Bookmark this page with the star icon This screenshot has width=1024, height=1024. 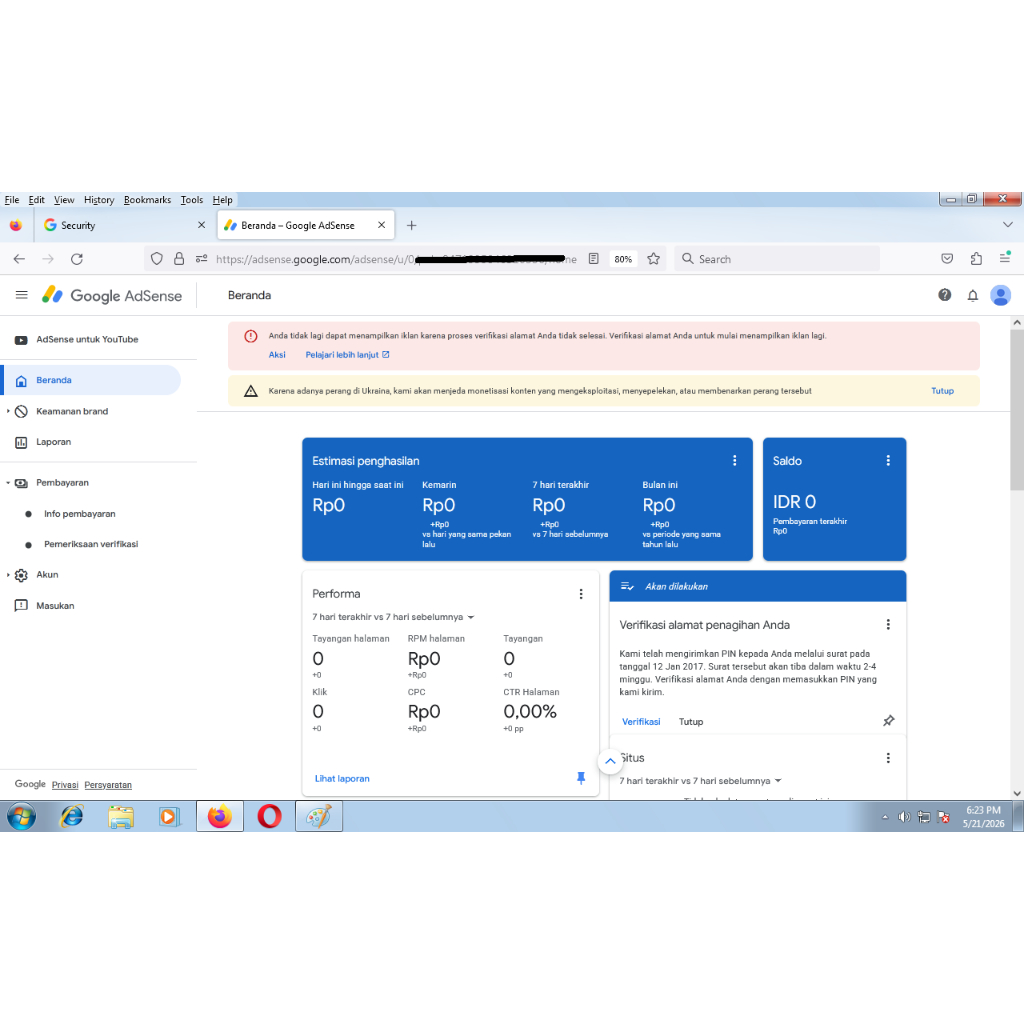click(x=653, y=259)
